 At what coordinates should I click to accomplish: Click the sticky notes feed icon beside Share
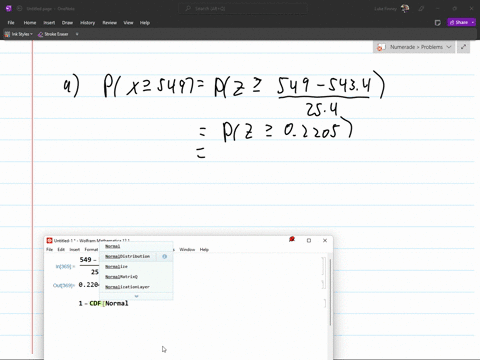(x=438, y=23)
